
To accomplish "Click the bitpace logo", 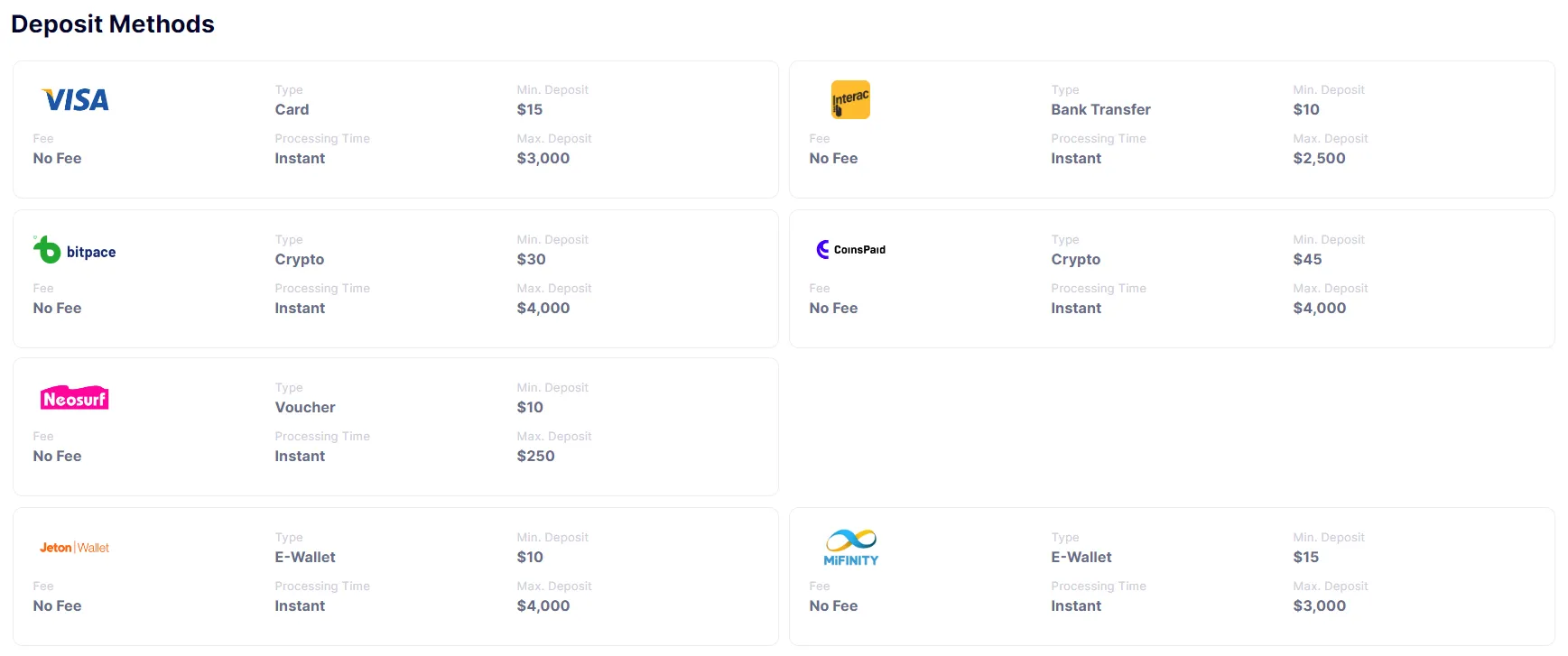I will pos(75,250).
